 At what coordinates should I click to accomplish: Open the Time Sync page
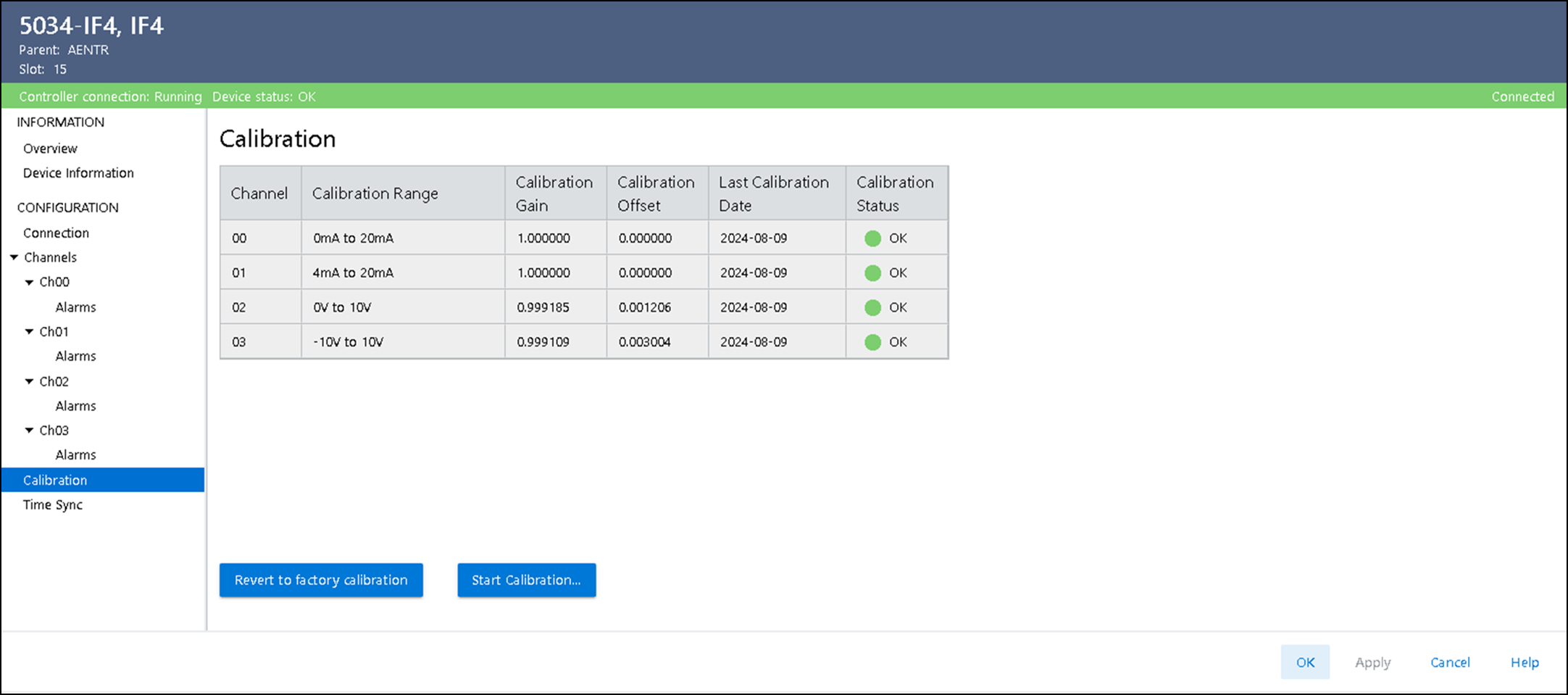coord(52,505)
